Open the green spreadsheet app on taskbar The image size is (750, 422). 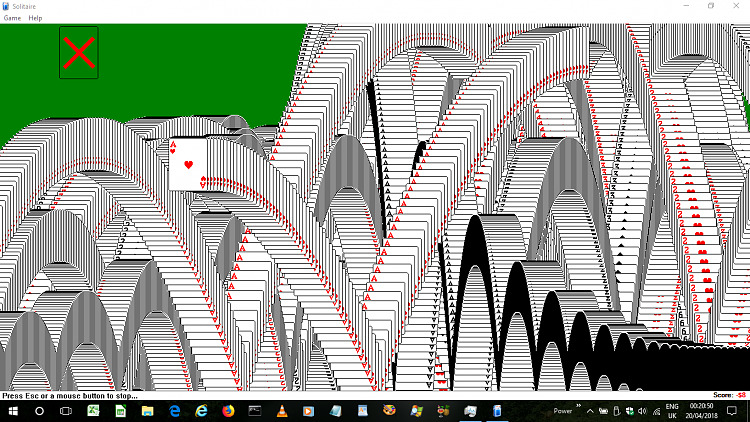pyautogui.click(x=121, y=411)
